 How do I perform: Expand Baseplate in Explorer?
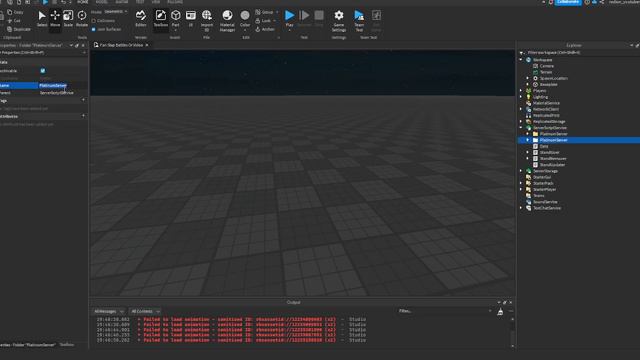tap(527, 84)
